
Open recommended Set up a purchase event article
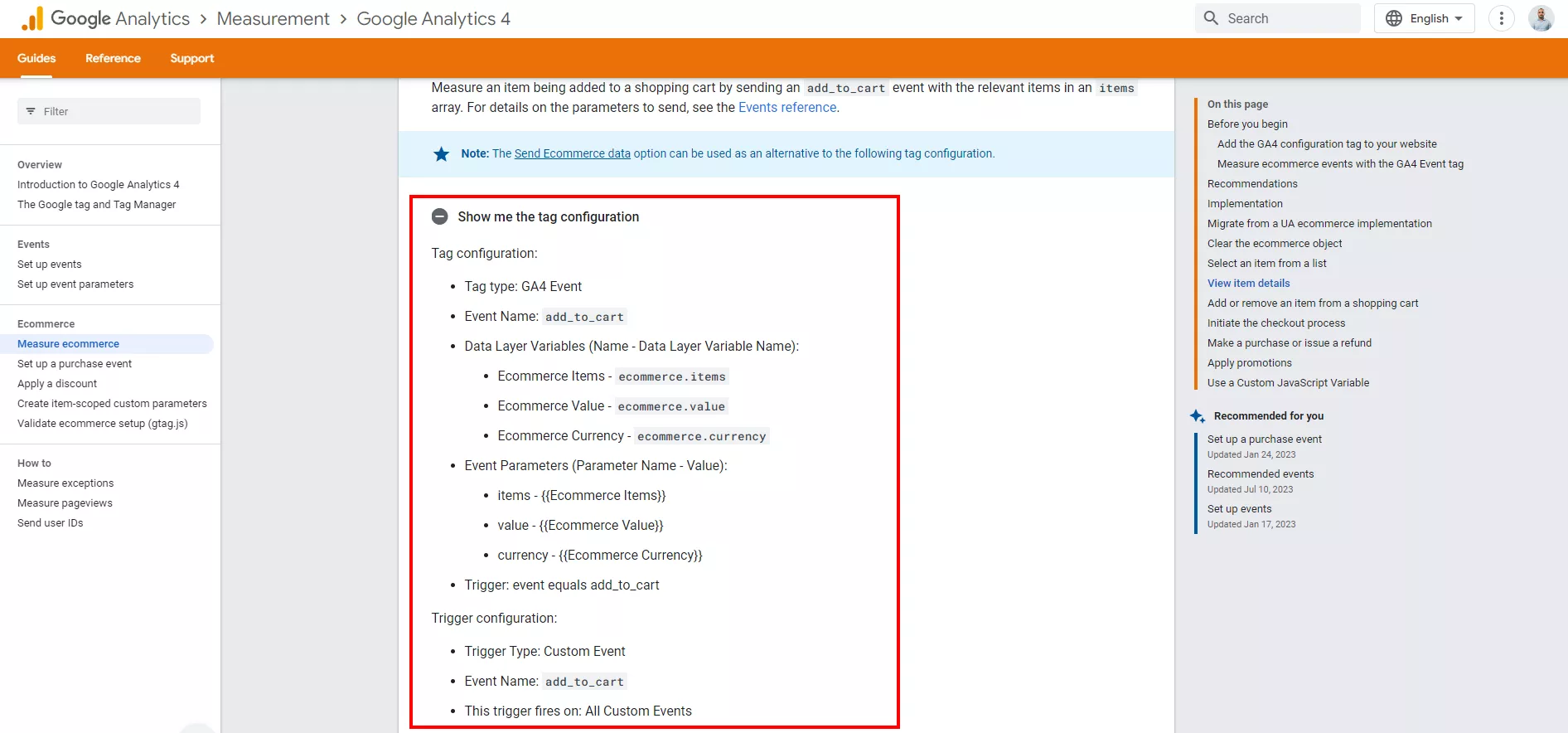point(1265,439)
